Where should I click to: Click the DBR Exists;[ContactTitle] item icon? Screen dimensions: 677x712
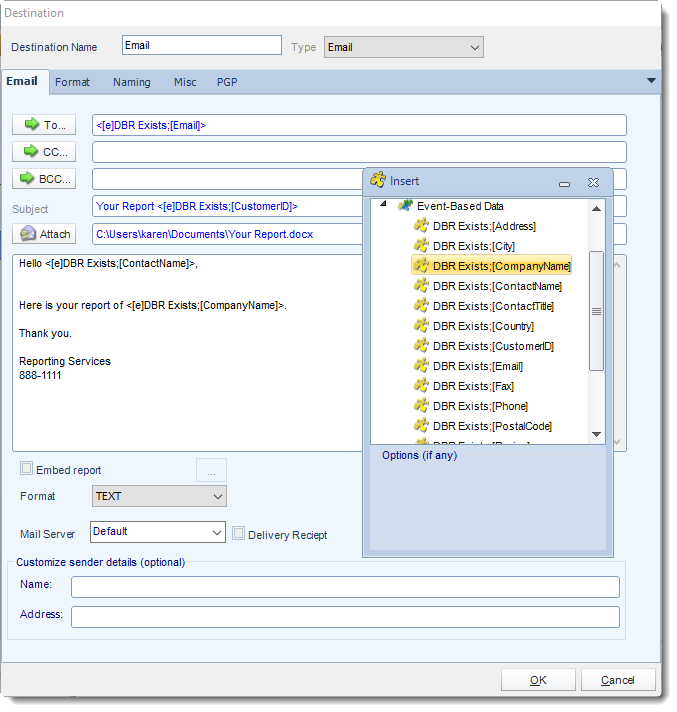(x=421, y=305)
